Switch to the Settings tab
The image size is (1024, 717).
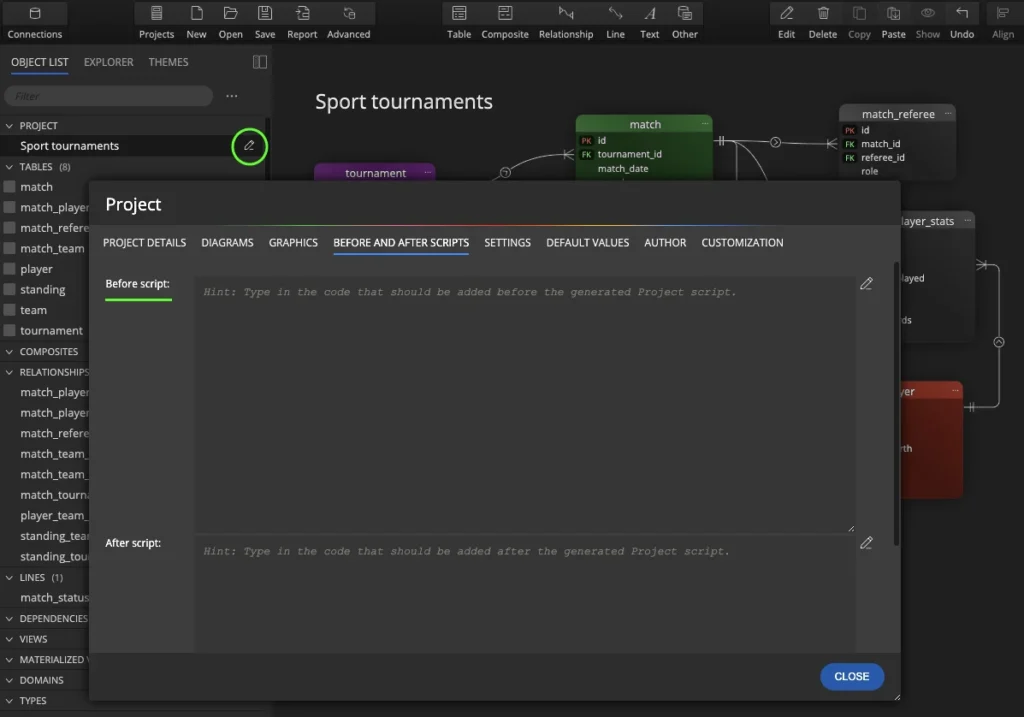[507, 243]
